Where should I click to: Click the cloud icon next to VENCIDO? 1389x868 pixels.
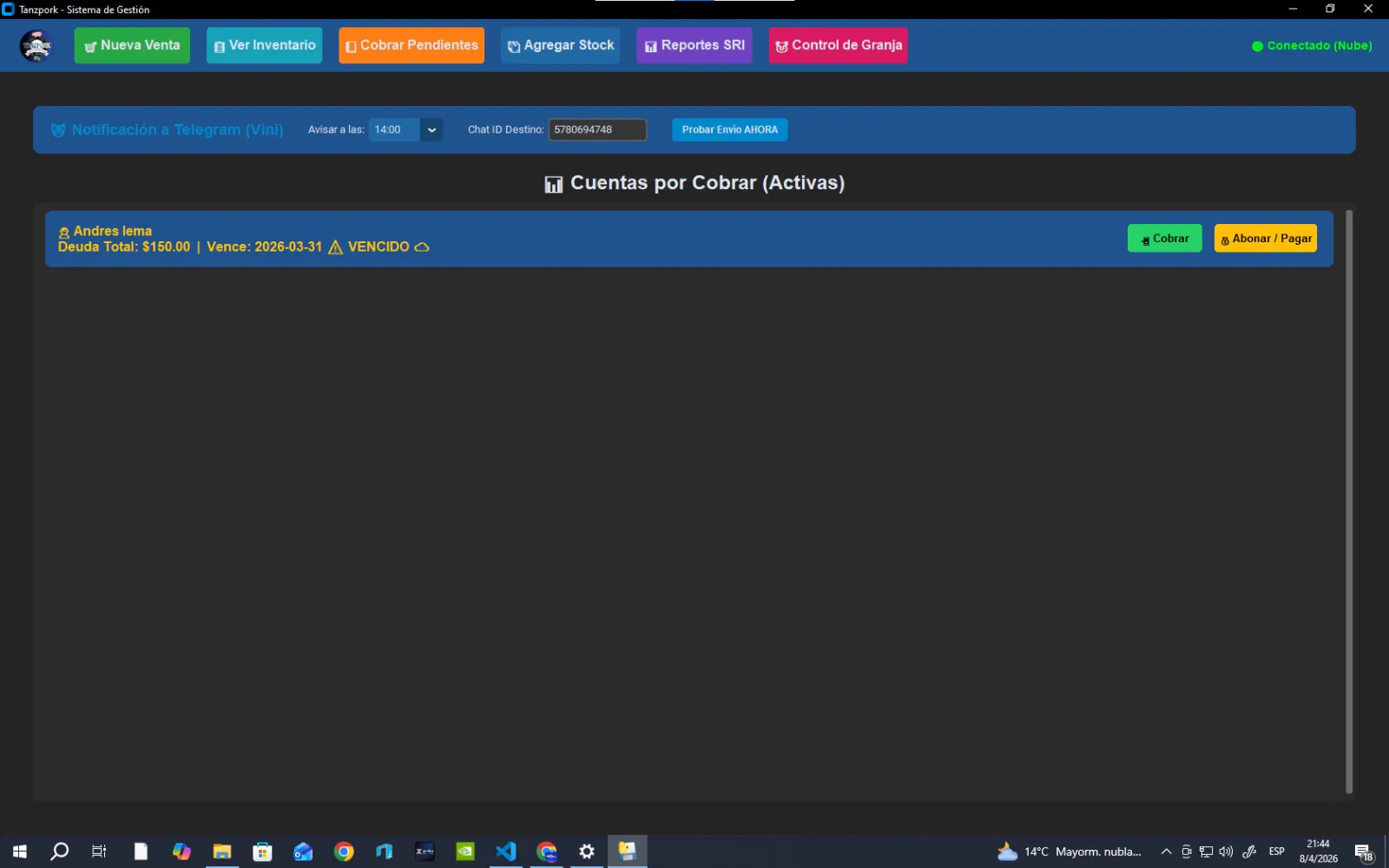(x=422, y=247)
